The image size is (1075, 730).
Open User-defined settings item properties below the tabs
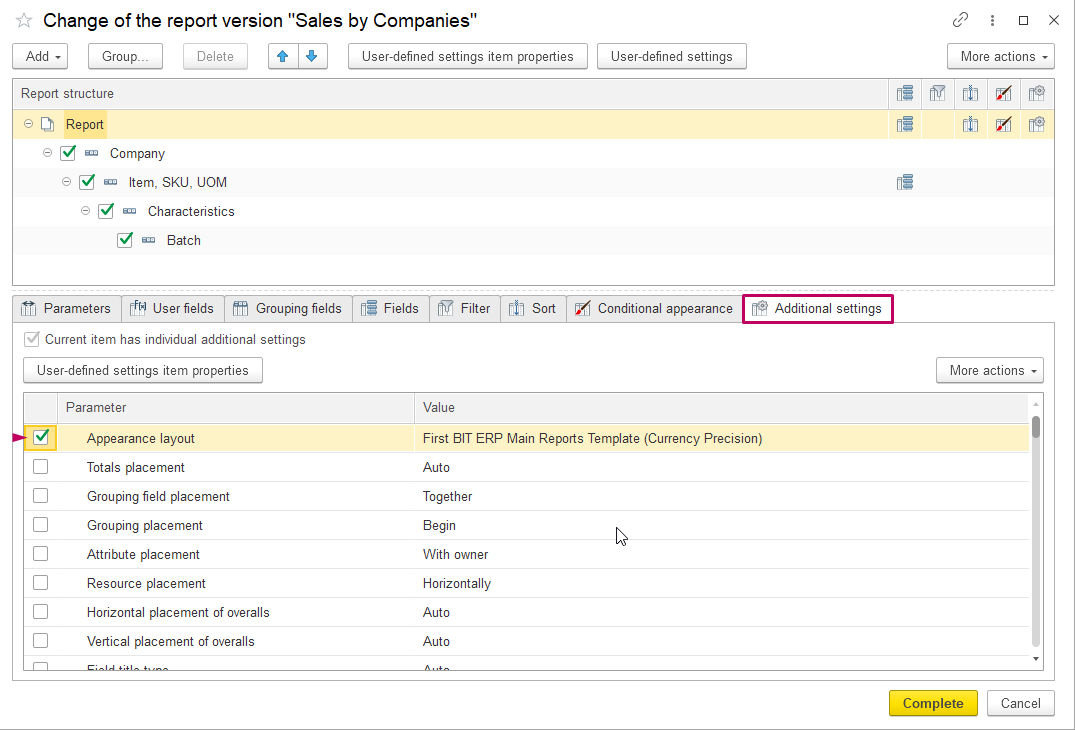[143, 370]
